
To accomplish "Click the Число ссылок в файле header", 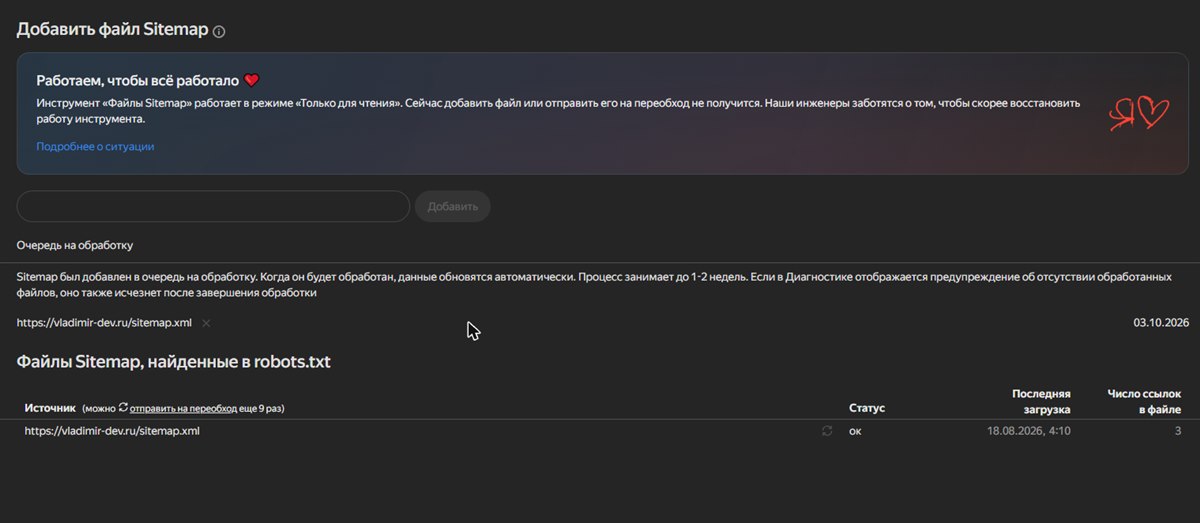I will pos(1144,401).
